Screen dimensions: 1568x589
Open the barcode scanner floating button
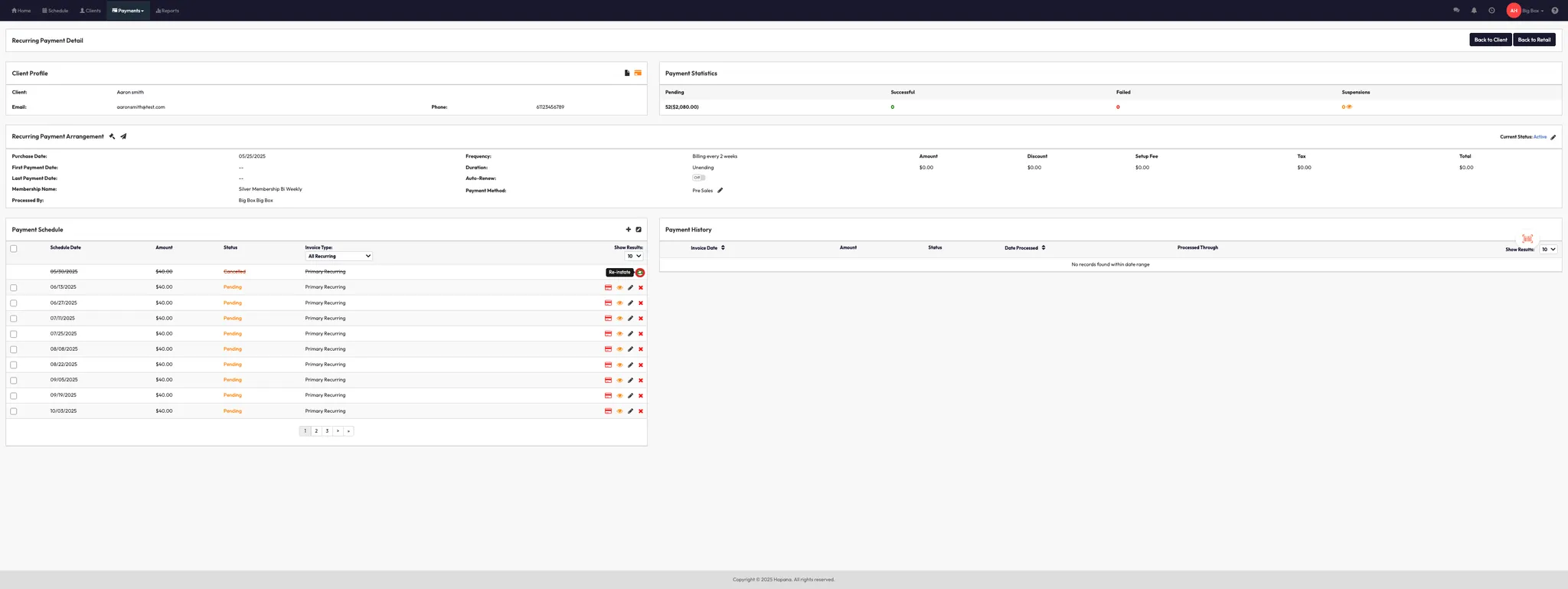click(1527, 239)
